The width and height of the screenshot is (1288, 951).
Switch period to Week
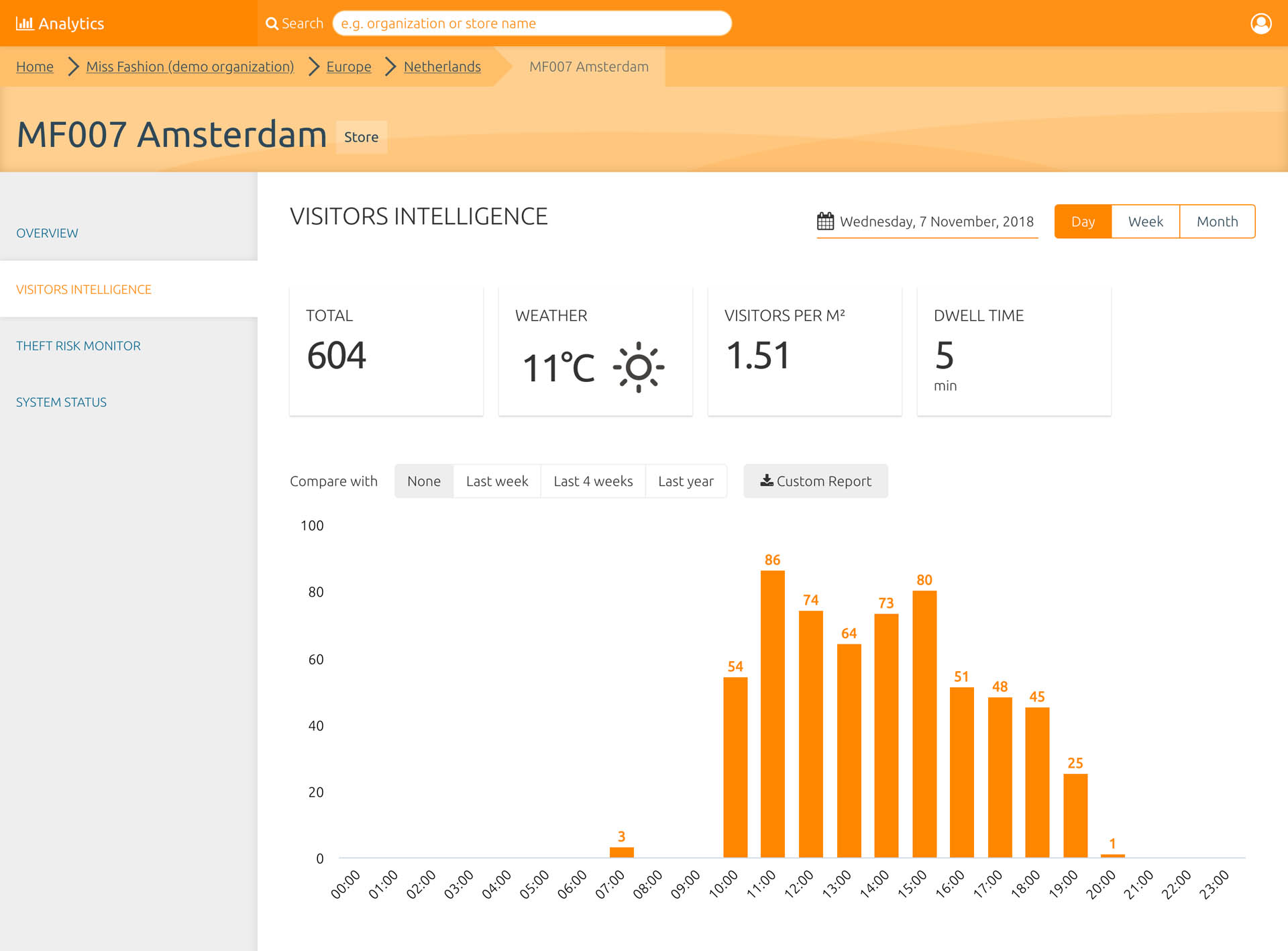tap(1145, 221)
